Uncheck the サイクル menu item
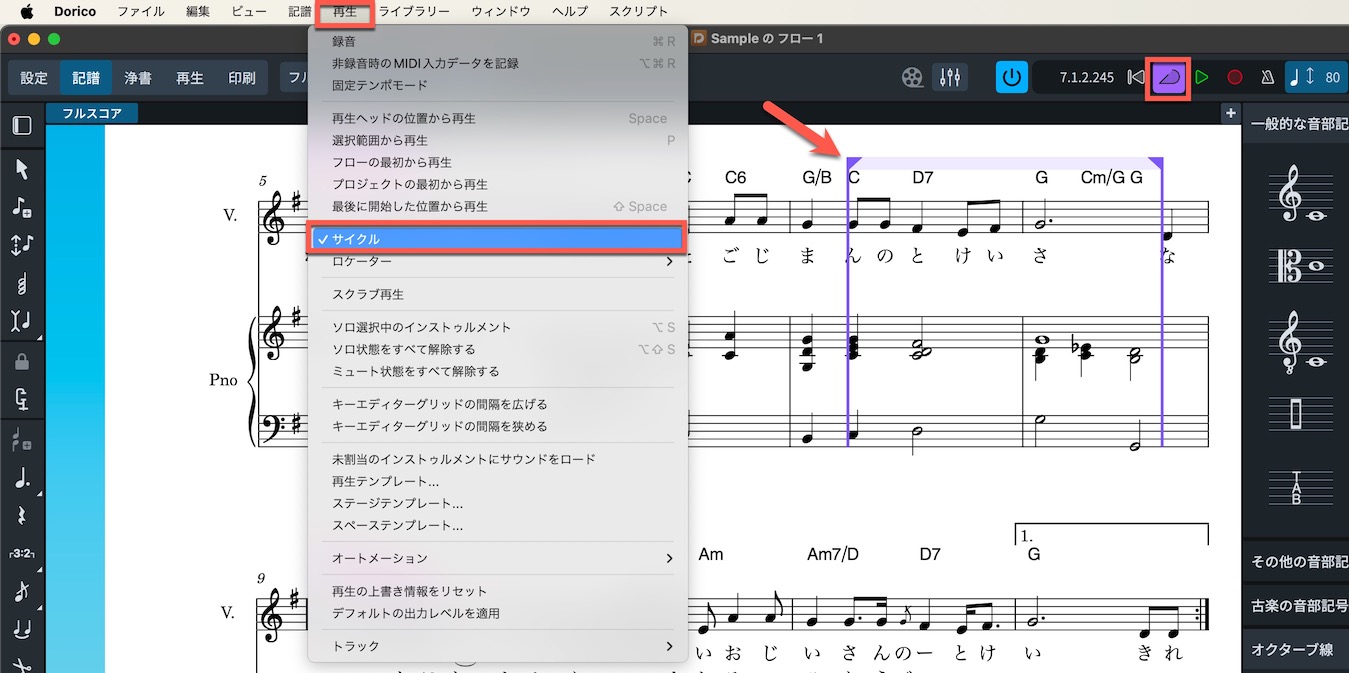The height and width of the screenshot is (673, 1349). (x=498, y=239)
